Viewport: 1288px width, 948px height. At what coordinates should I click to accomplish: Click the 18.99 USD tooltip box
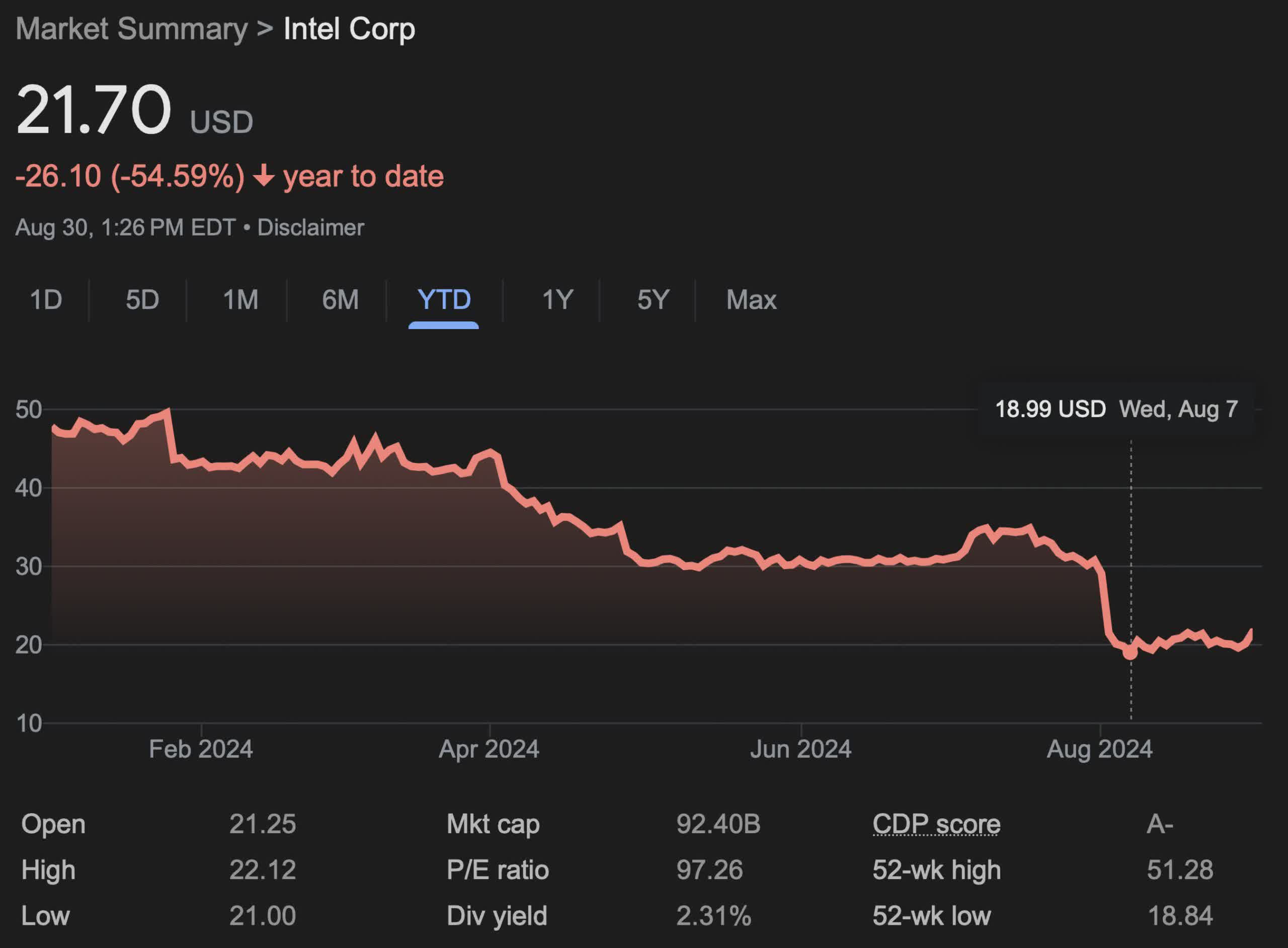[1116, 409]
